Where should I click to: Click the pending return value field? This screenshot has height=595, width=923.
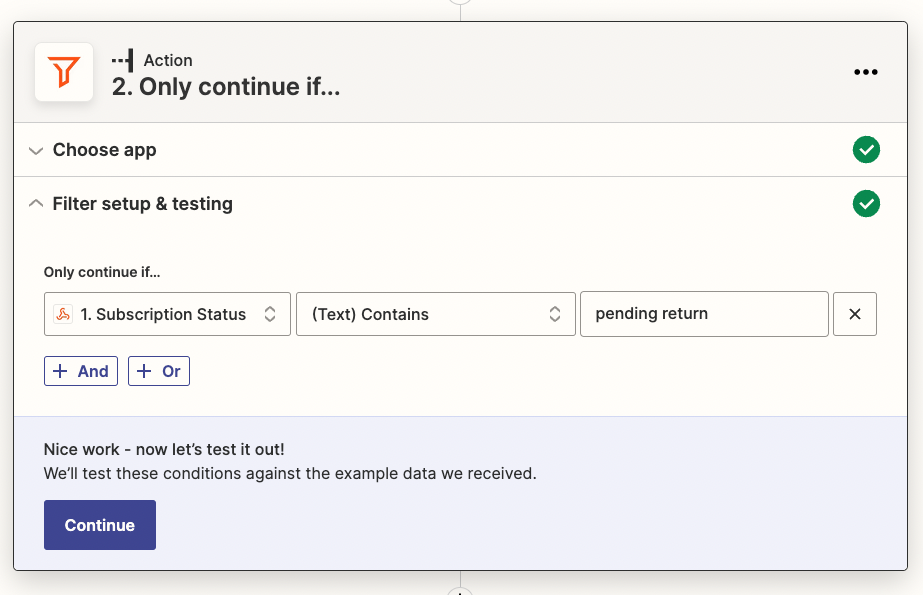click(x=704, y=314)
